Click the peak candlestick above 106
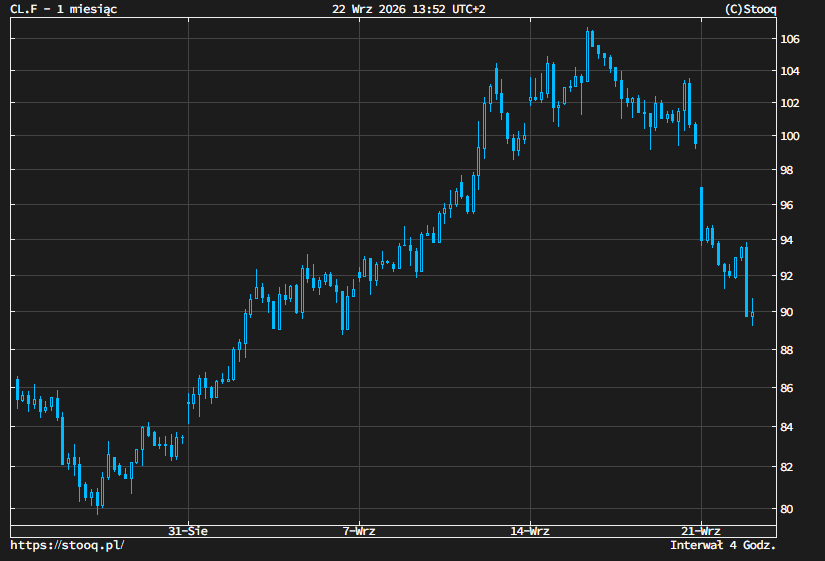The image size is (825, 561). 587,56
